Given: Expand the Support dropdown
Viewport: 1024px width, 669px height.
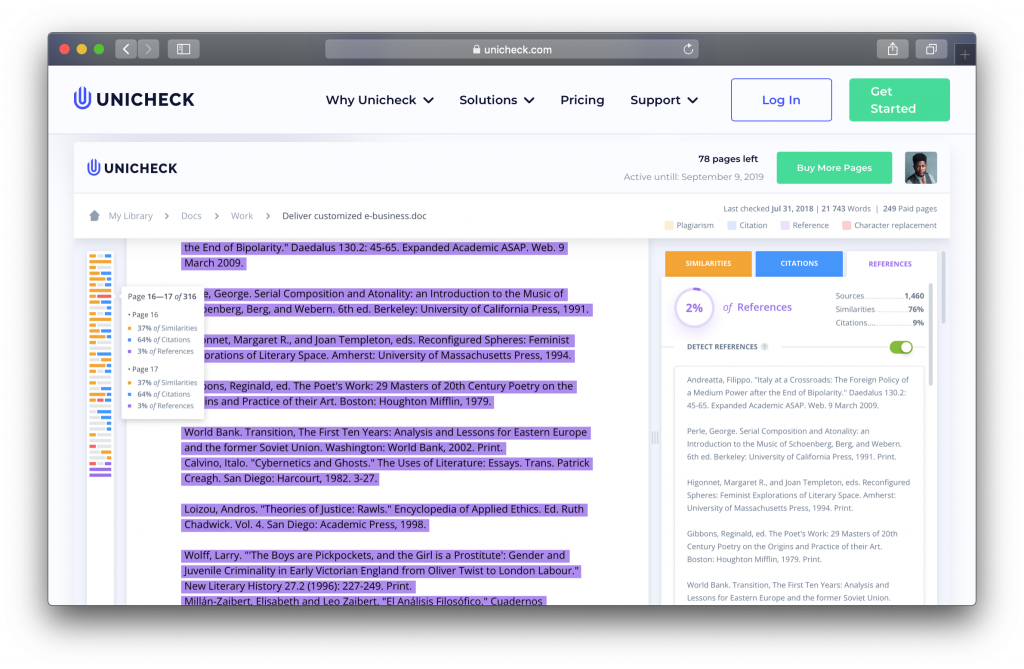Looking at the screenshot, I should 664,100.
